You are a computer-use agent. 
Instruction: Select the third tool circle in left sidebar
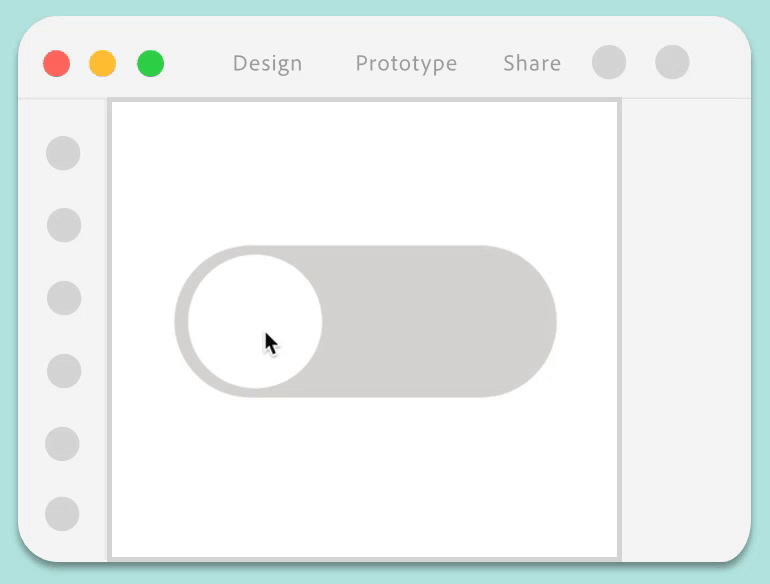click(x=64, y=298)
